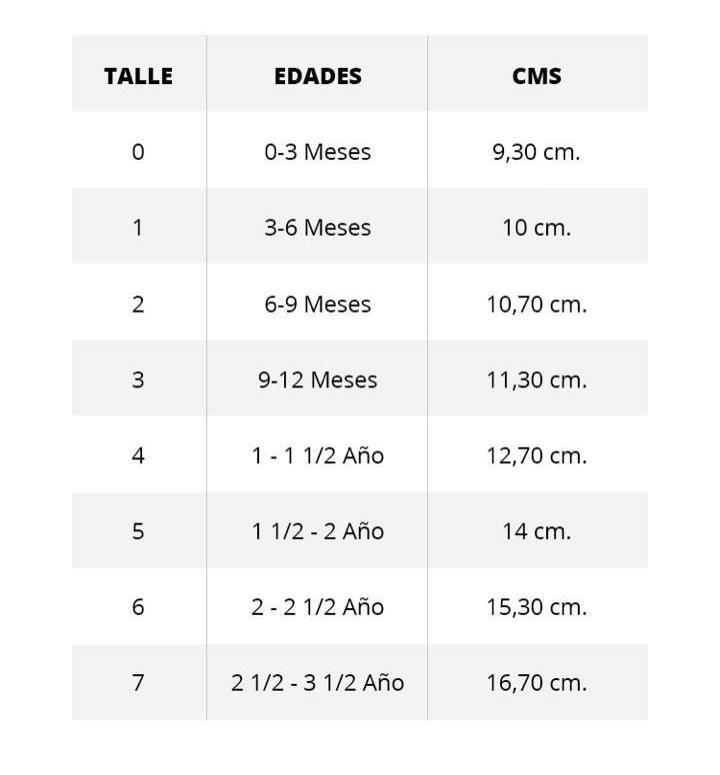Select the 9-12 Meses age cell
Viewport: 720px width, 775px height.
click(x=317, y=380)
